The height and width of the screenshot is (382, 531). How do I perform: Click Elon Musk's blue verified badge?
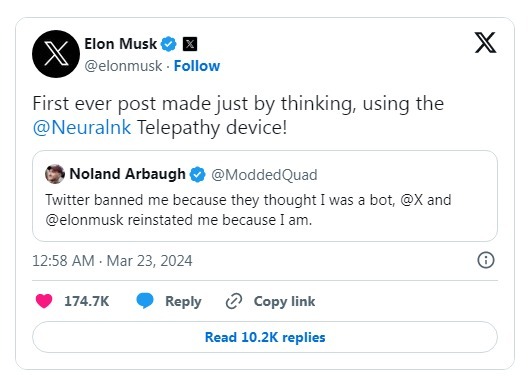point(169,44)
